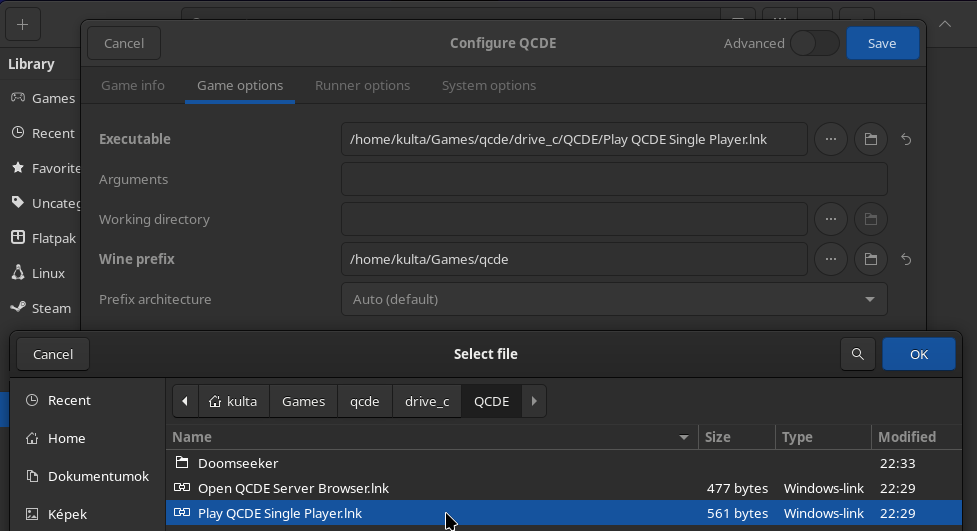The width and height of the screenshot is (977, 531).
Task: Confirm file selection with OK button
Action: coord(918,354)
